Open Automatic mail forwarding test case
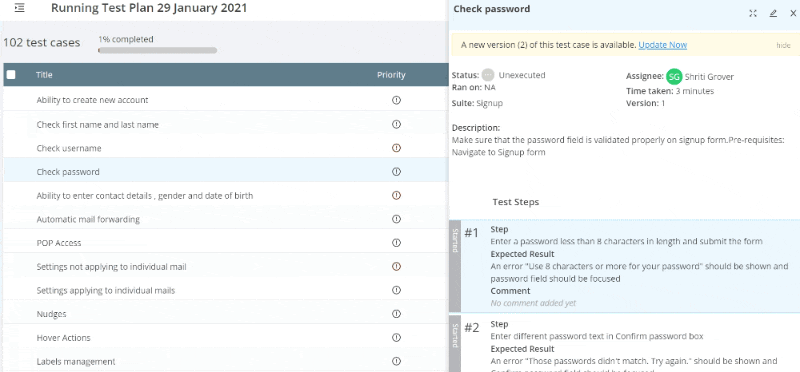This screenshot has height=372, width=800. click(88, 219)
